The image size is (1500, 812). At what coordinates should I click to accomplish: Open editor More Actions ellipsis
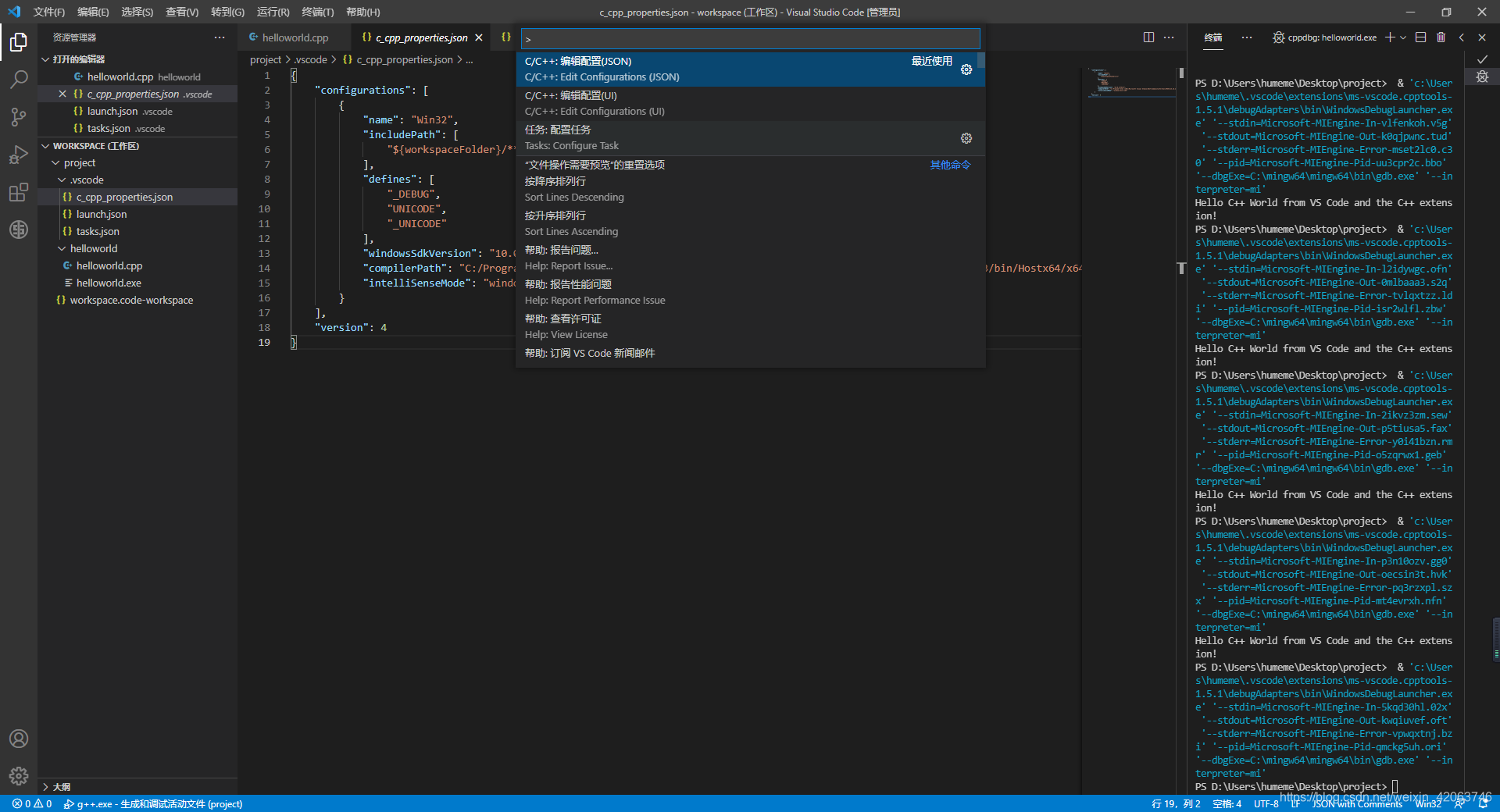[1169, 37]
